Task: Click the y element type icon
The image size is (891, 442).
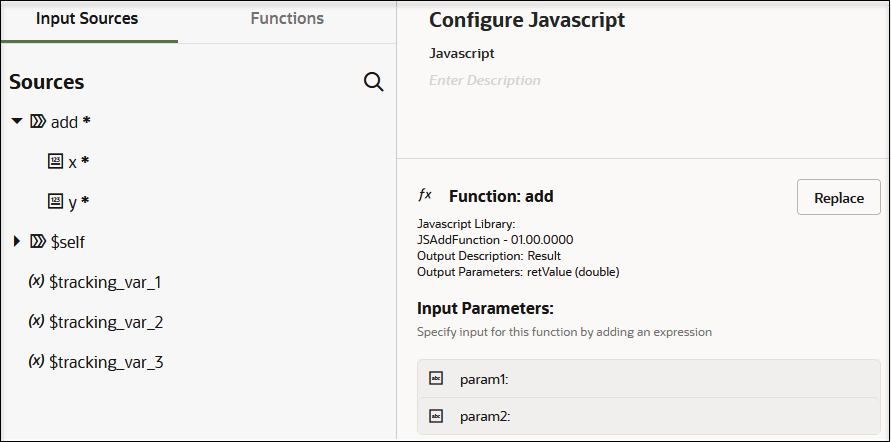Action: tap(56, 201)
